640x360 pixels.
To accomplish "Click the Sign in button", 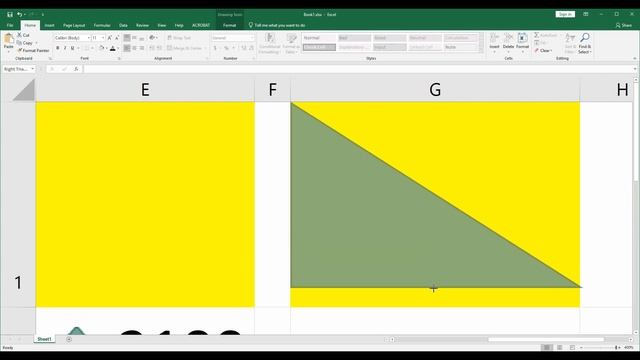I will tap(565, 14).
